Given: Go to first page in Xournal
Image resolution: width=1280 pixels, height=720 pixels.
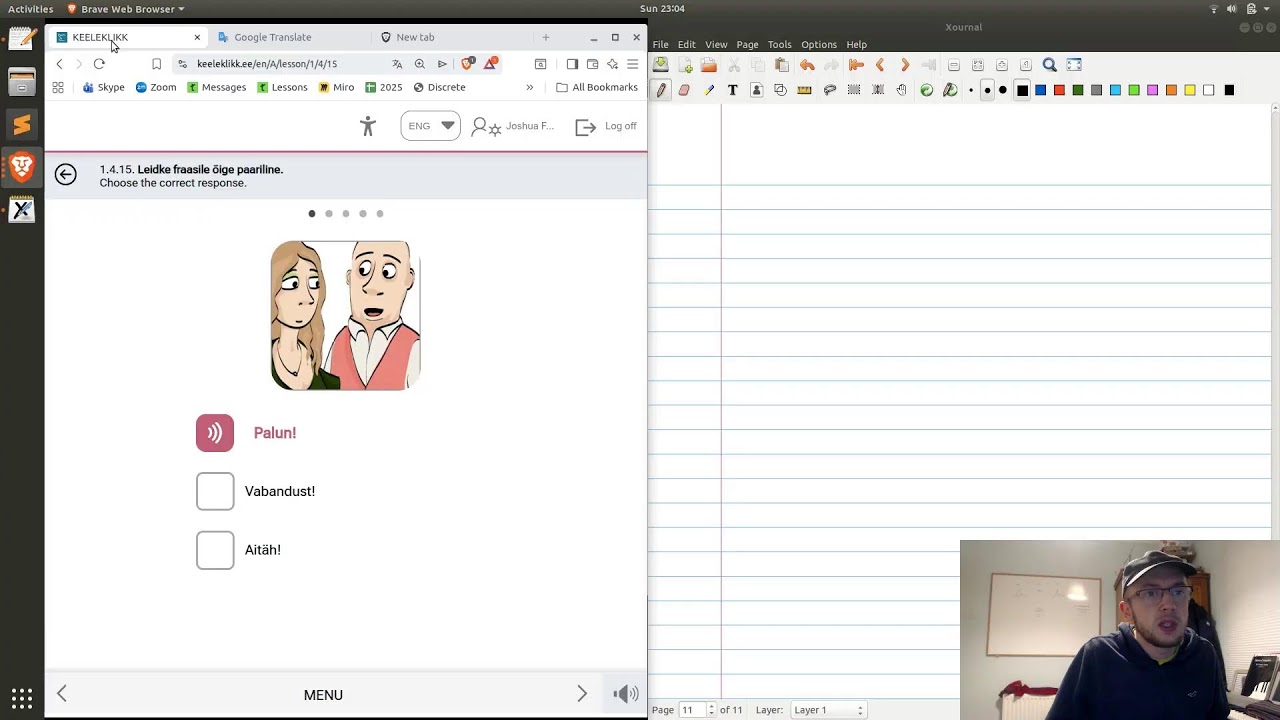Looking at the screenshot, I should tap(856, 65).
